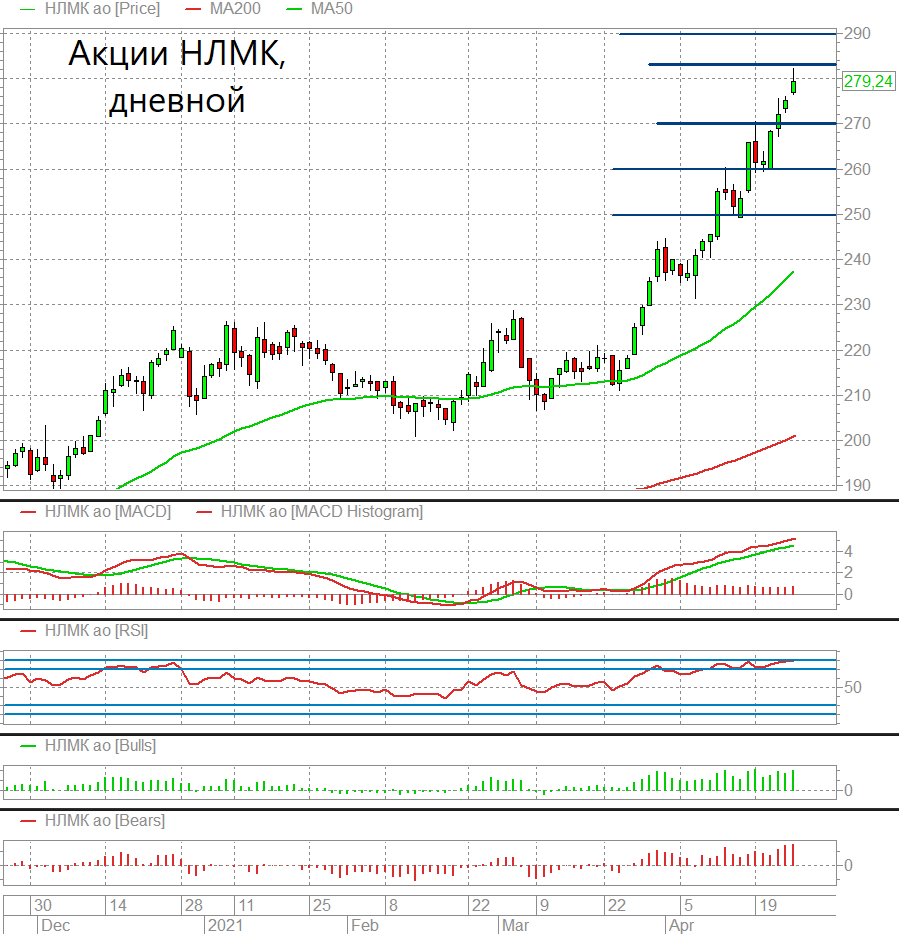Click the end of the red MA200 line
Screen dimensions: 899x934
pos(794,437)
